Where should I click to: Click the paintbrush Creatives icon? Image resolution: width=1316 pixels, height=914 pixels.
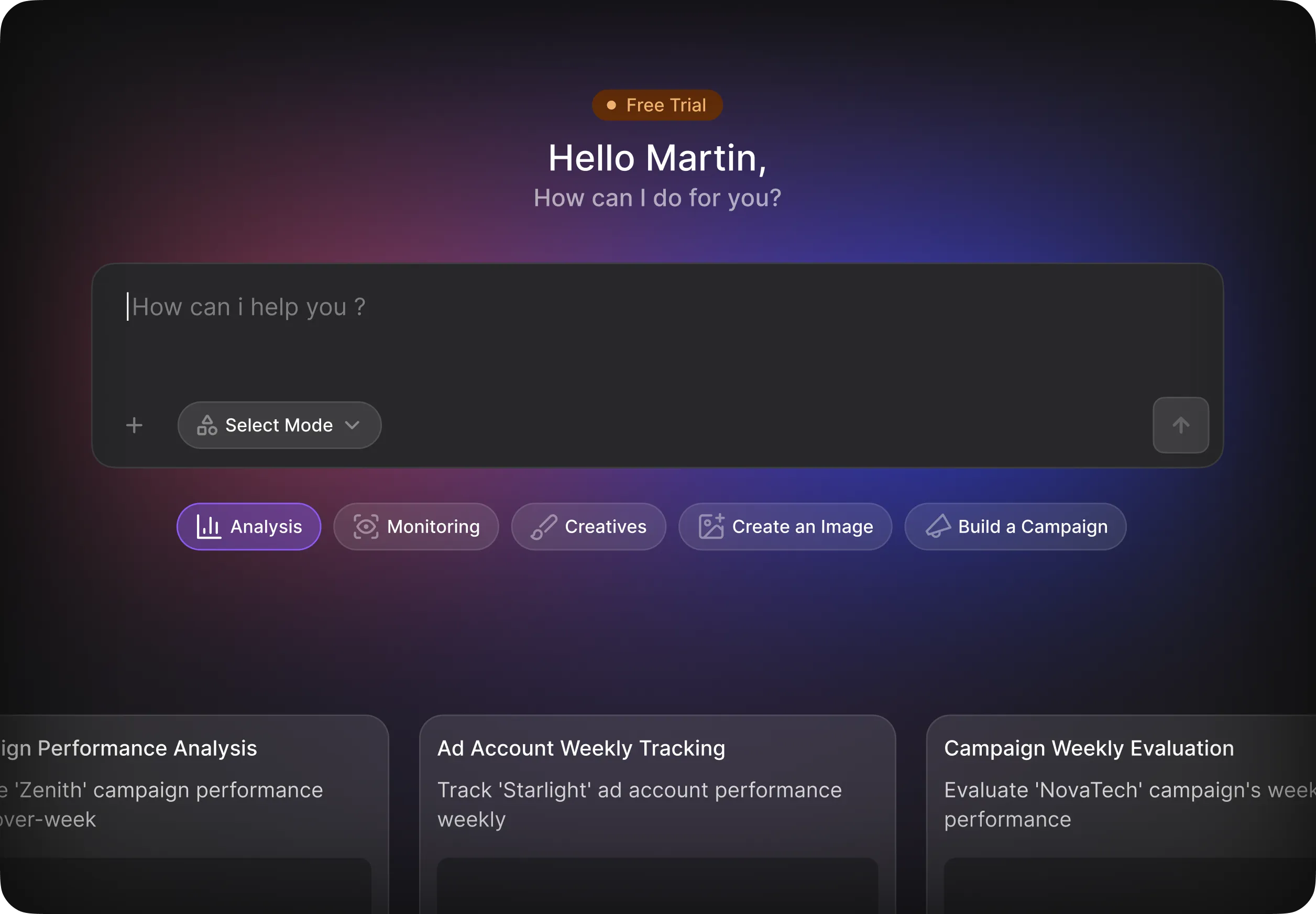click(x=543, y=526)
